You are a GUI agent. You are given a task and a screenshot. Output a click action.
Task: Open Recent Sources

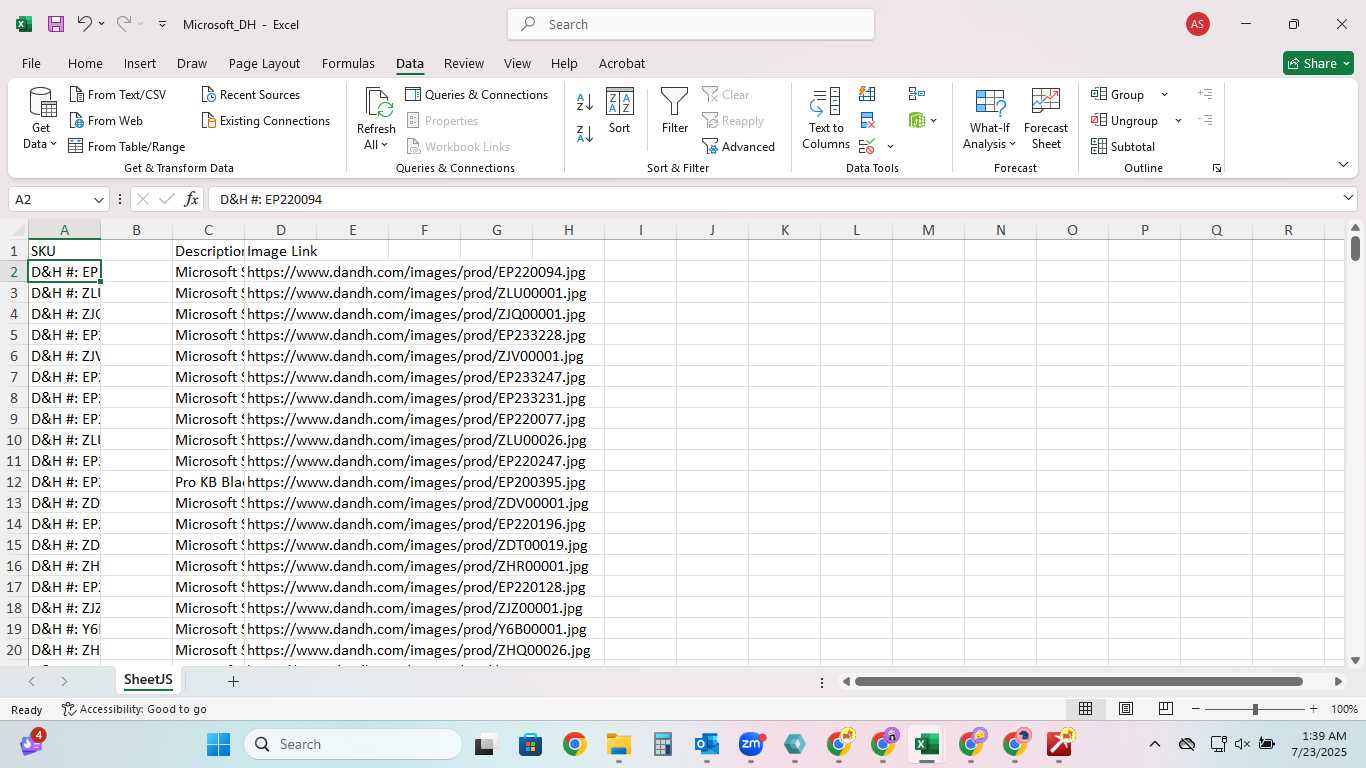[x=250, y=94]
